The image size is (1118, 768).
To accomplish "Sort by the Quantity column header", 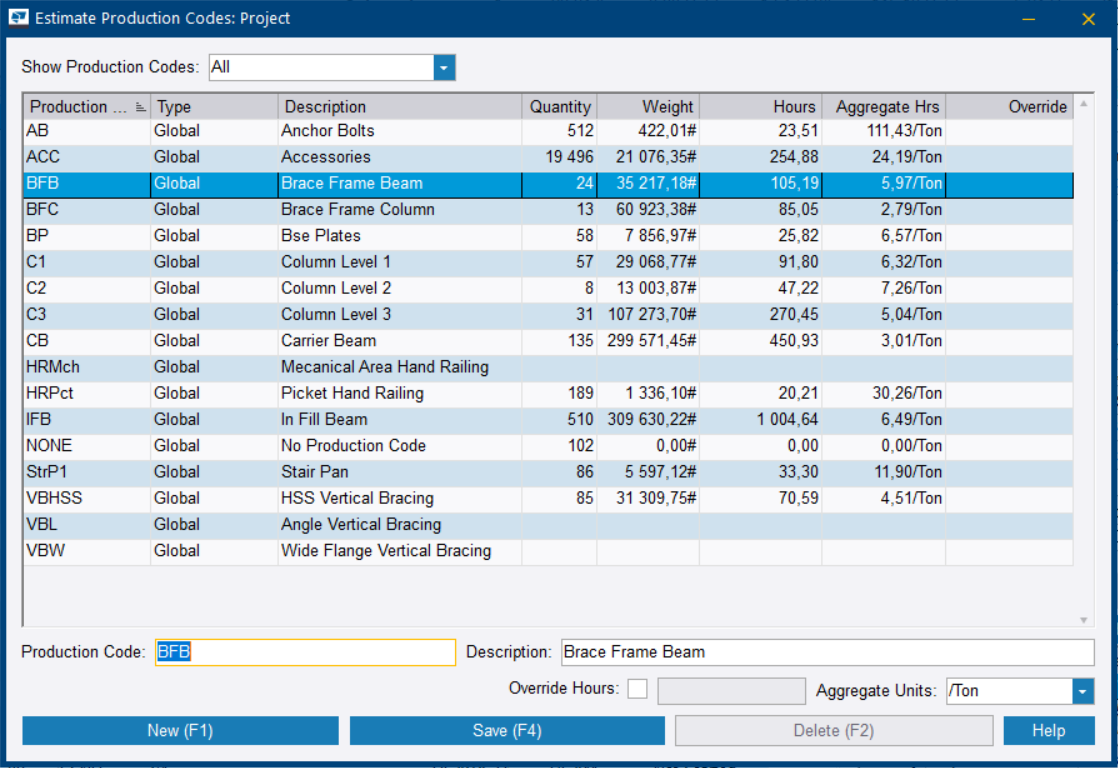I will click(x=559, y=107).
